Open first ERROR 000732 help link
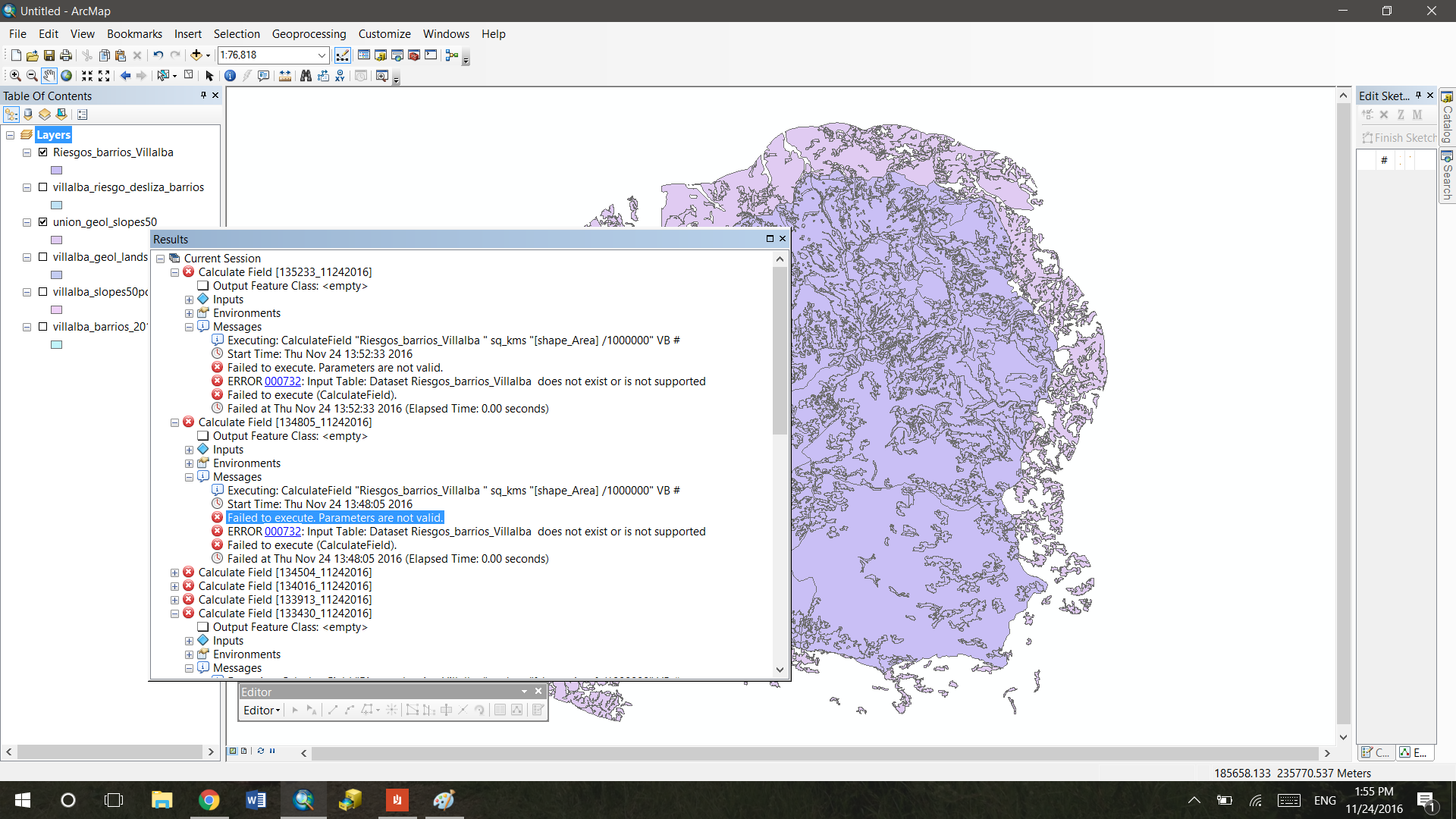The image size is (1456, 819). (283, 381)
